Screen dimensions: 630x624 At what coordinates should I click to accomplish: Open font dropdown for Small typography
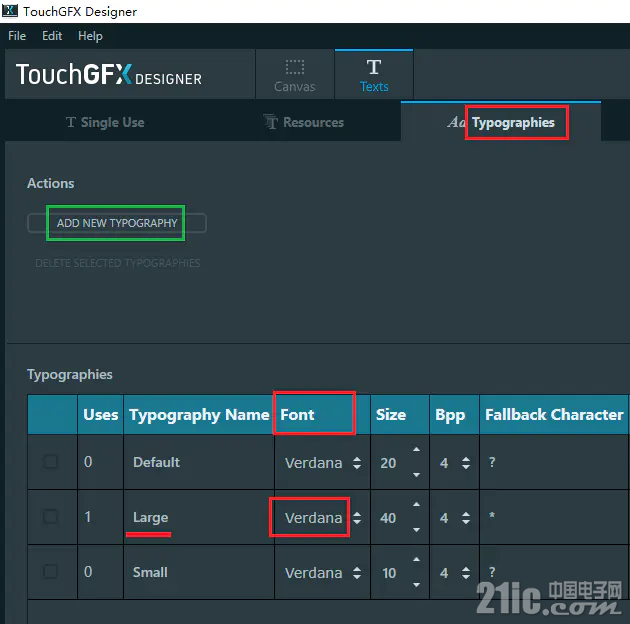(x=356, y=573)
